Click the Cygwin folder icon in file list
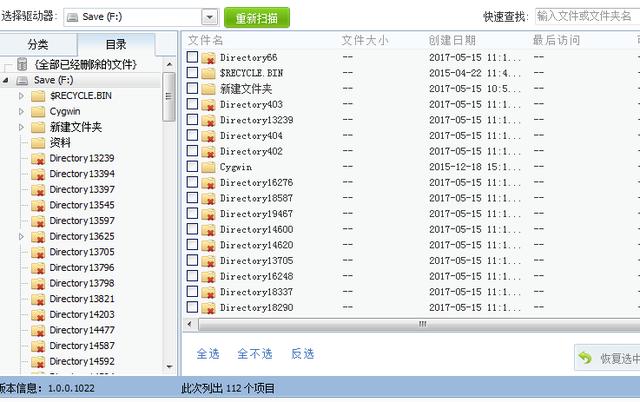Image resolution: width=640 pixels, height=402 pixels. tap(208, 167)
